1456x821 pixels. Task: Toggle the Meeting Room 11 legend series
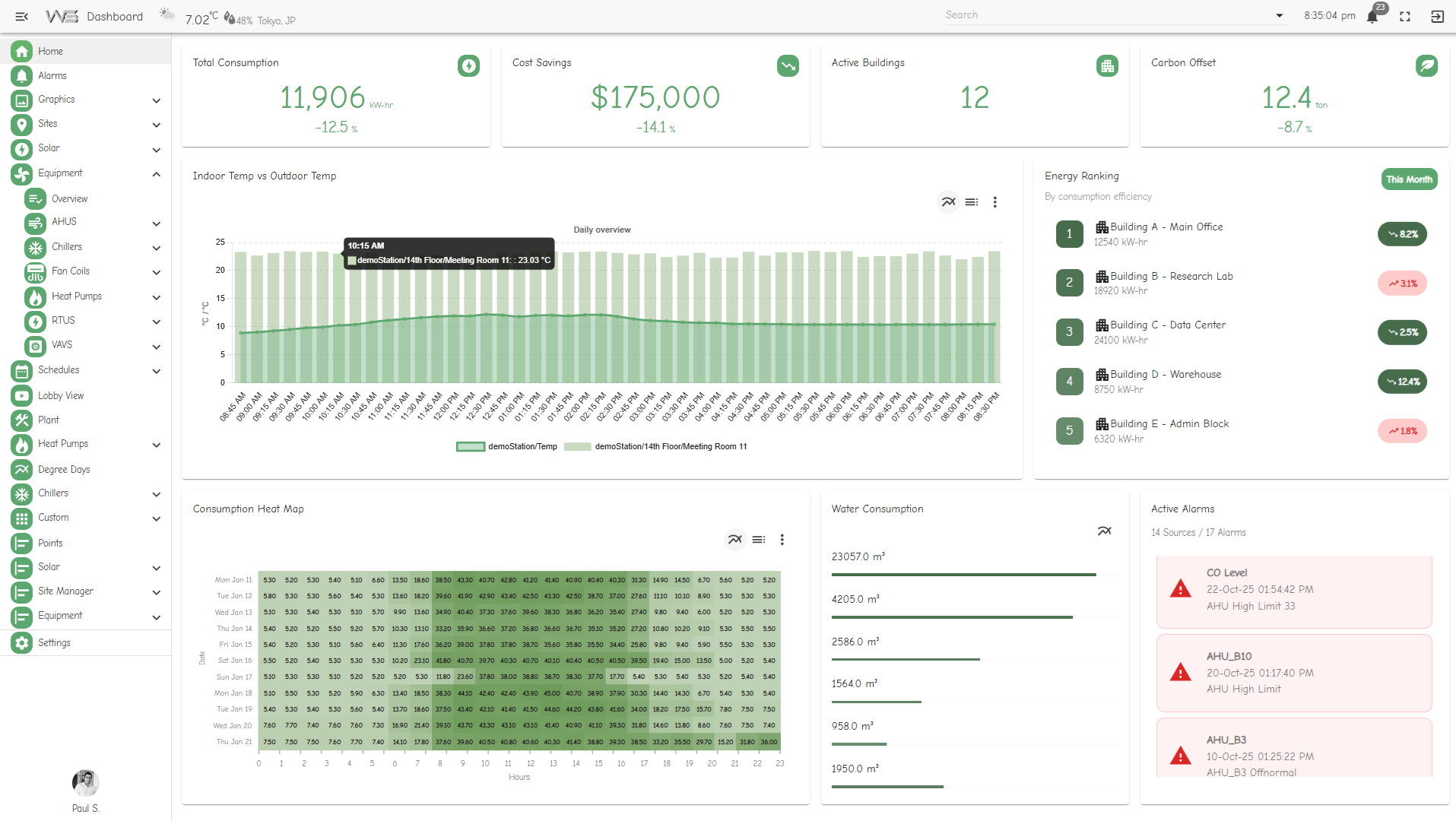pyautogui.click(x=655, y=447)
